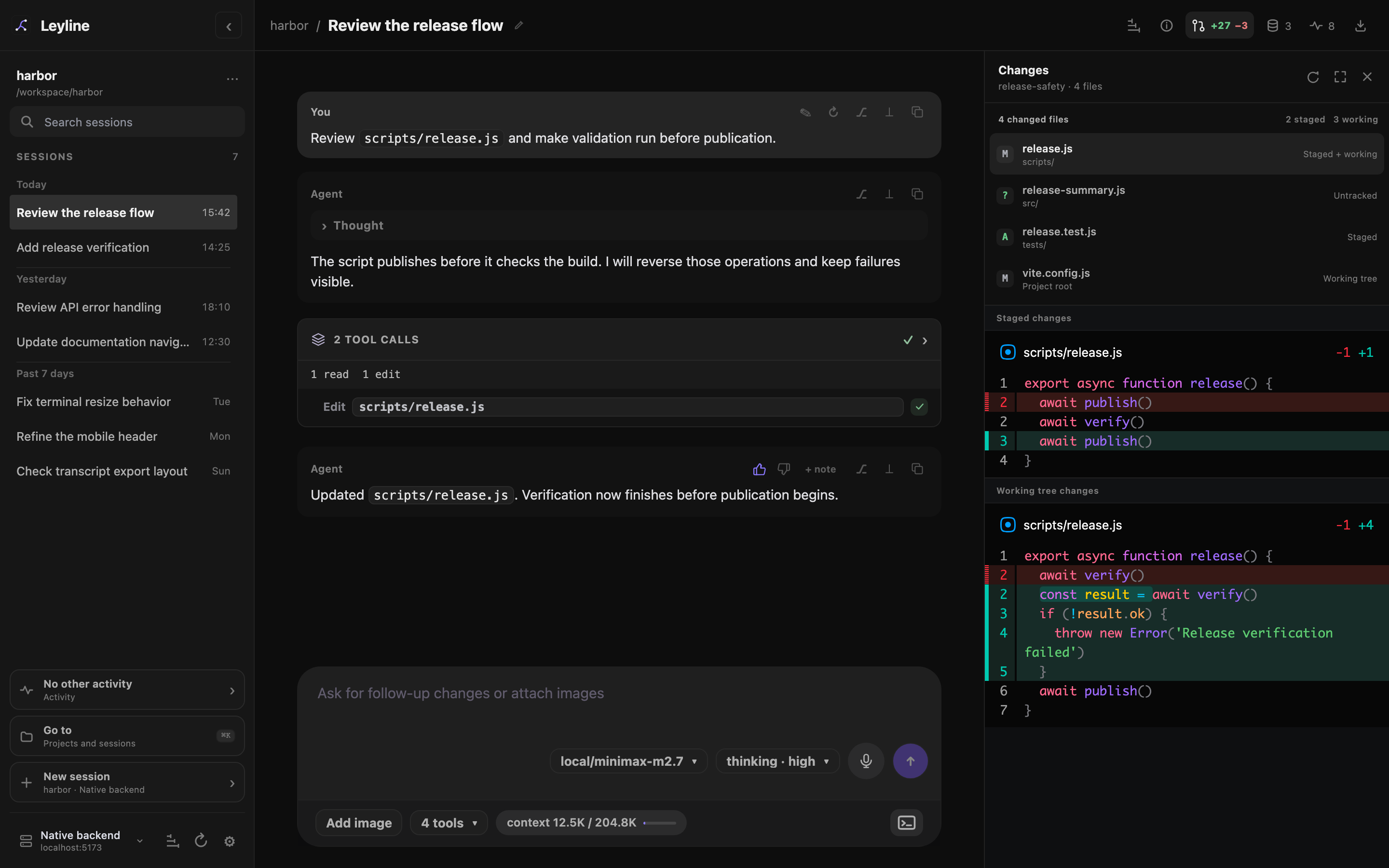Screen dimensions: 1389x868
Task: Start voice input with the microphone button
Action: coord(866,761)
